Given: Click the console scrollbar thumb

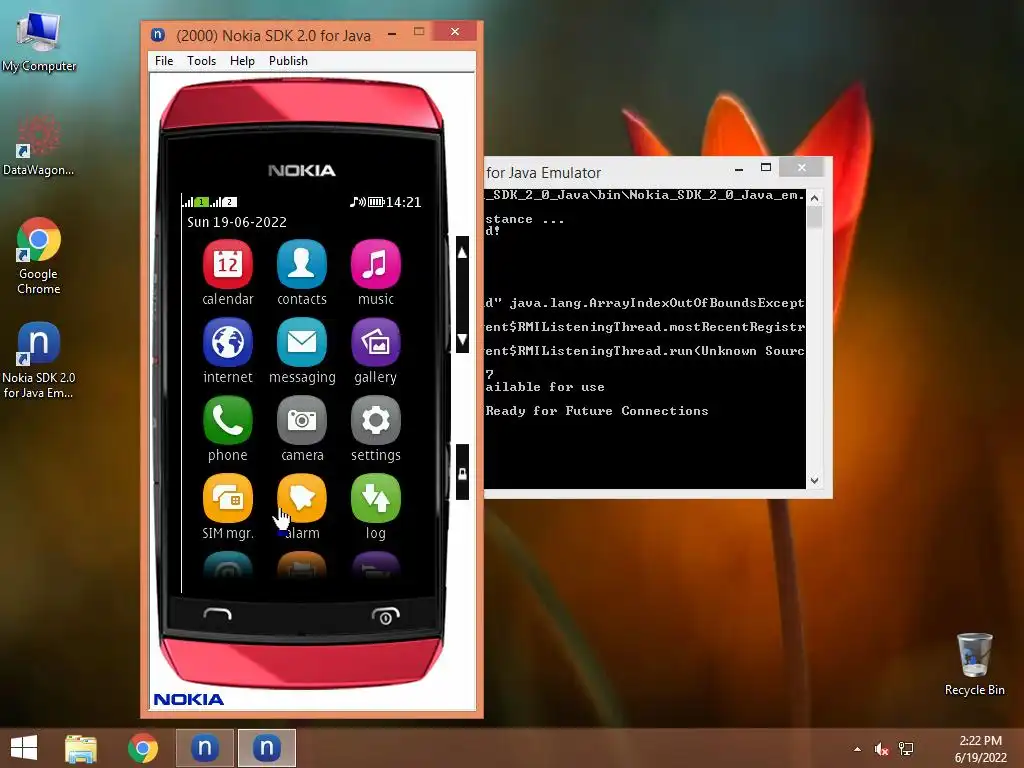Looking at the screenshot, I should coord(814,217).
